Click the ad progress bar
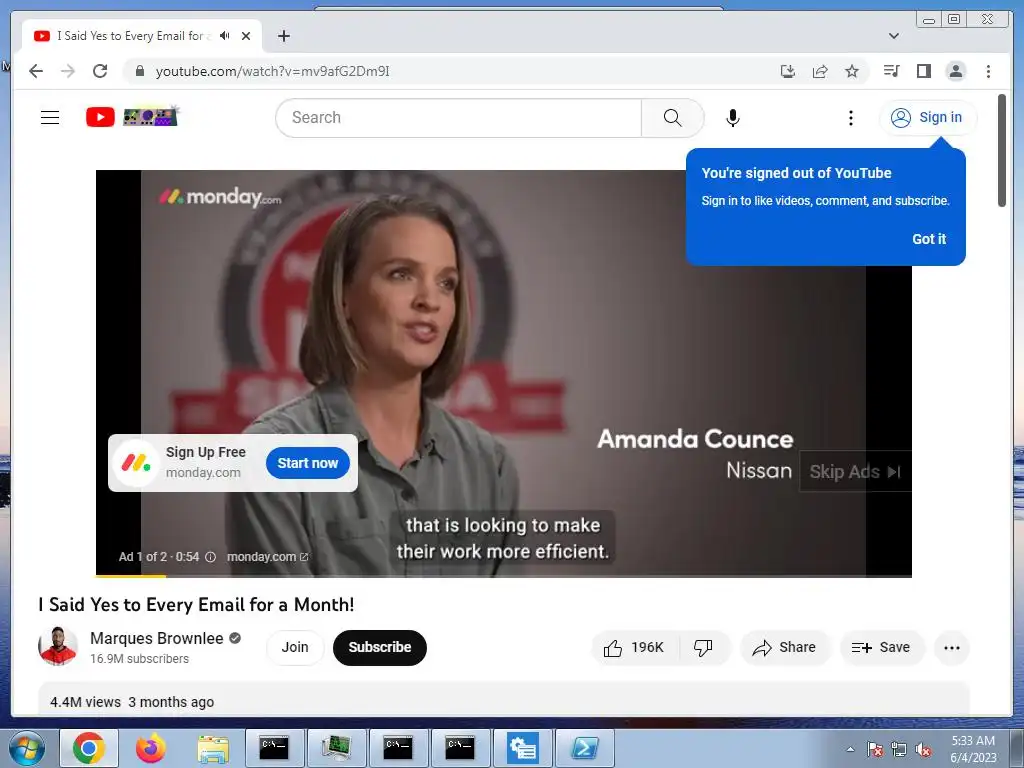 tap(504, 575)
